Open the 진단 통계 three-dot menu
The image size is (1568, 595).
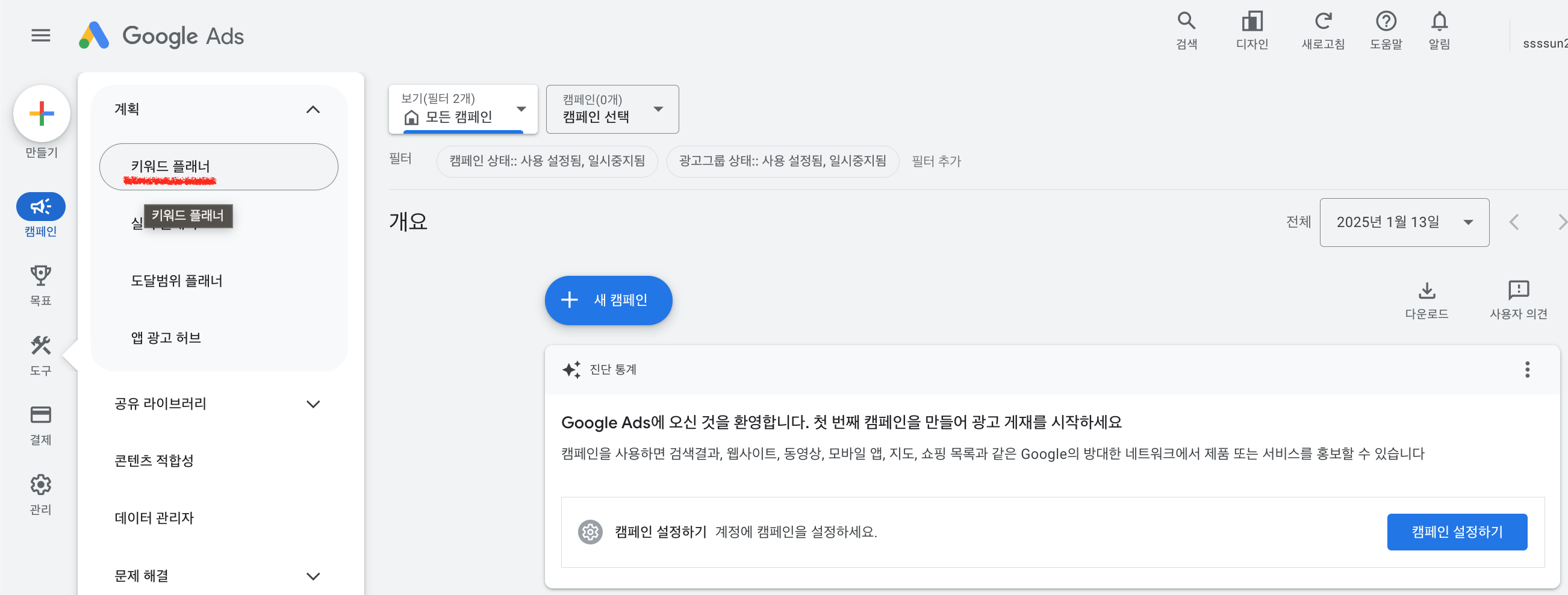click(x=1527, y=370)
